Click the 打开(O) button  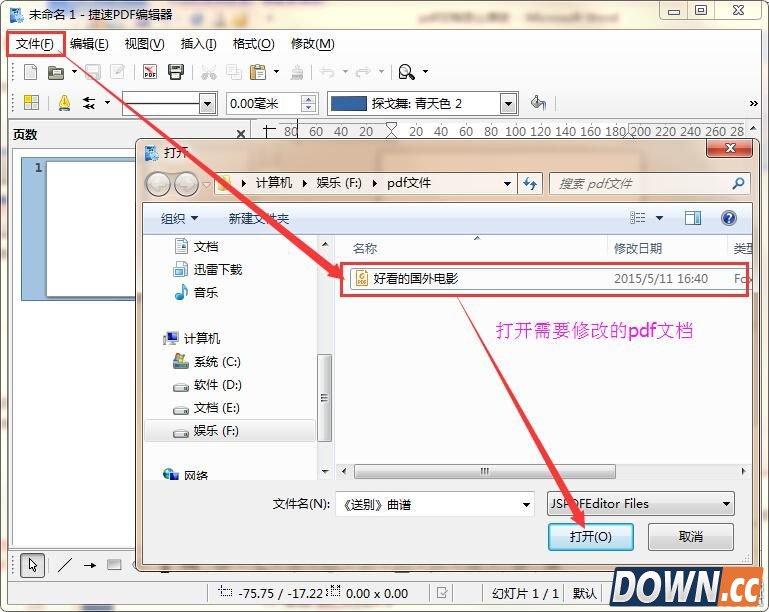click(590, 537)
